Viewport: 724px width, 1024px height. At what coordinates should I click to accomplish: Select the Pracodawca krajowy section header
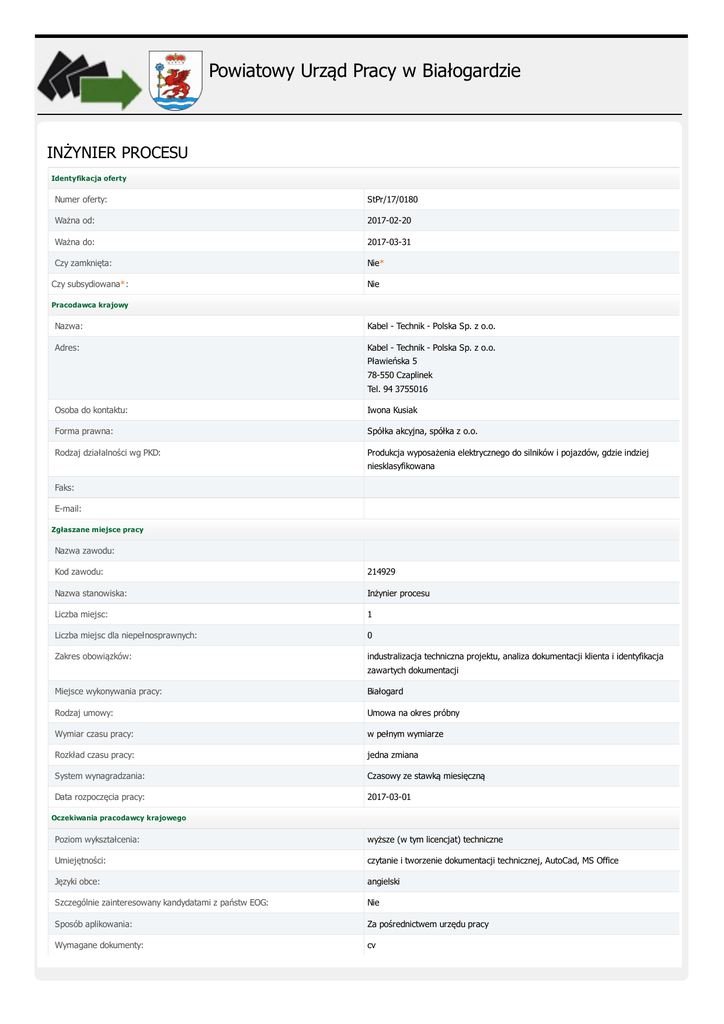click(90, 304)
